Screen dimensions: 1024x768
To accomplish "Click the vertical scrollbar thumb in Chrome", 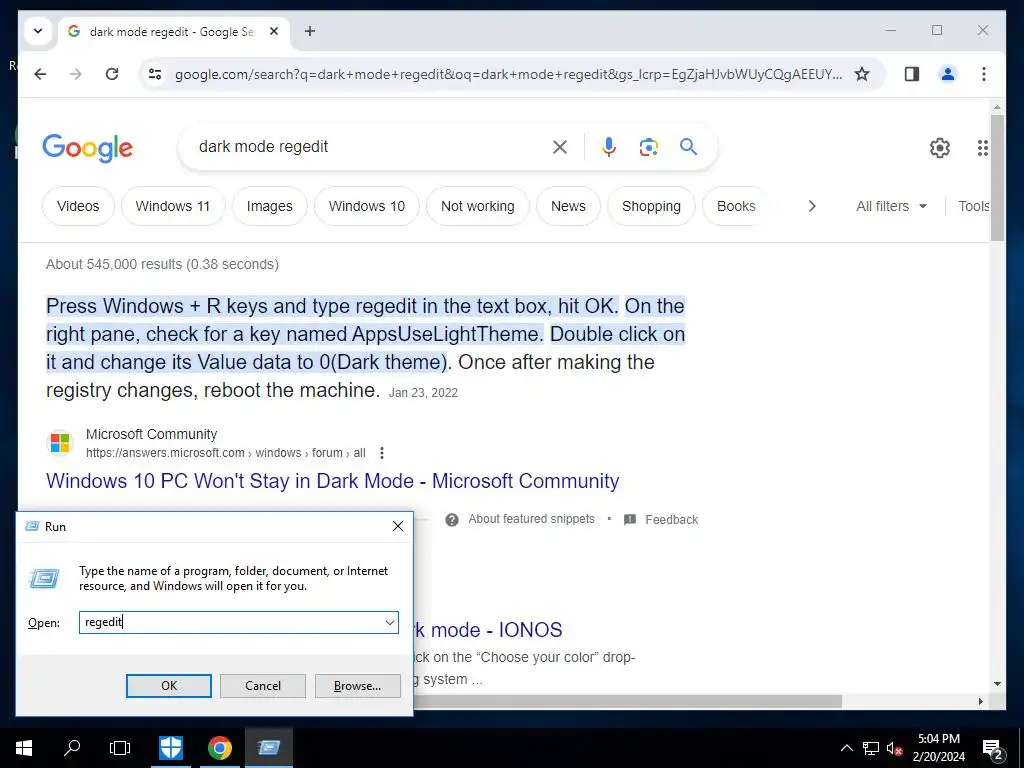I will 997,178.
